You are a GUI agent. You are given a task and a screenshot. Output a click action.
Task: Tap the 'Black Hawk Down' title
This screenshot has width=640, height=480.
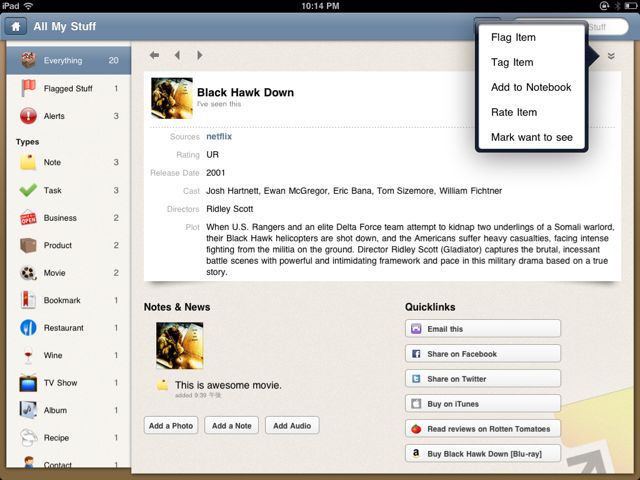[x=245, y=92]
